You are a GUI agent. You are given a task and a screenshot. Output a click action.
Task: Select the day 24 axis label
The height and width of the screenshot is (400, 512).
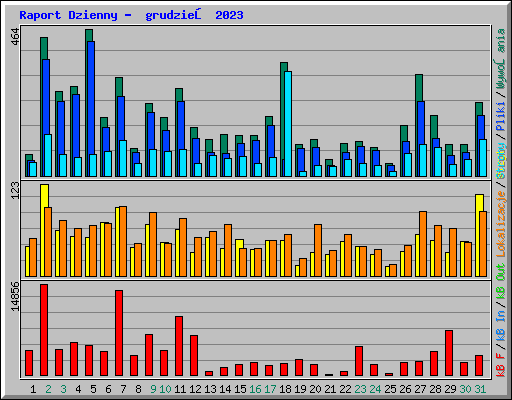coord(375,389)
